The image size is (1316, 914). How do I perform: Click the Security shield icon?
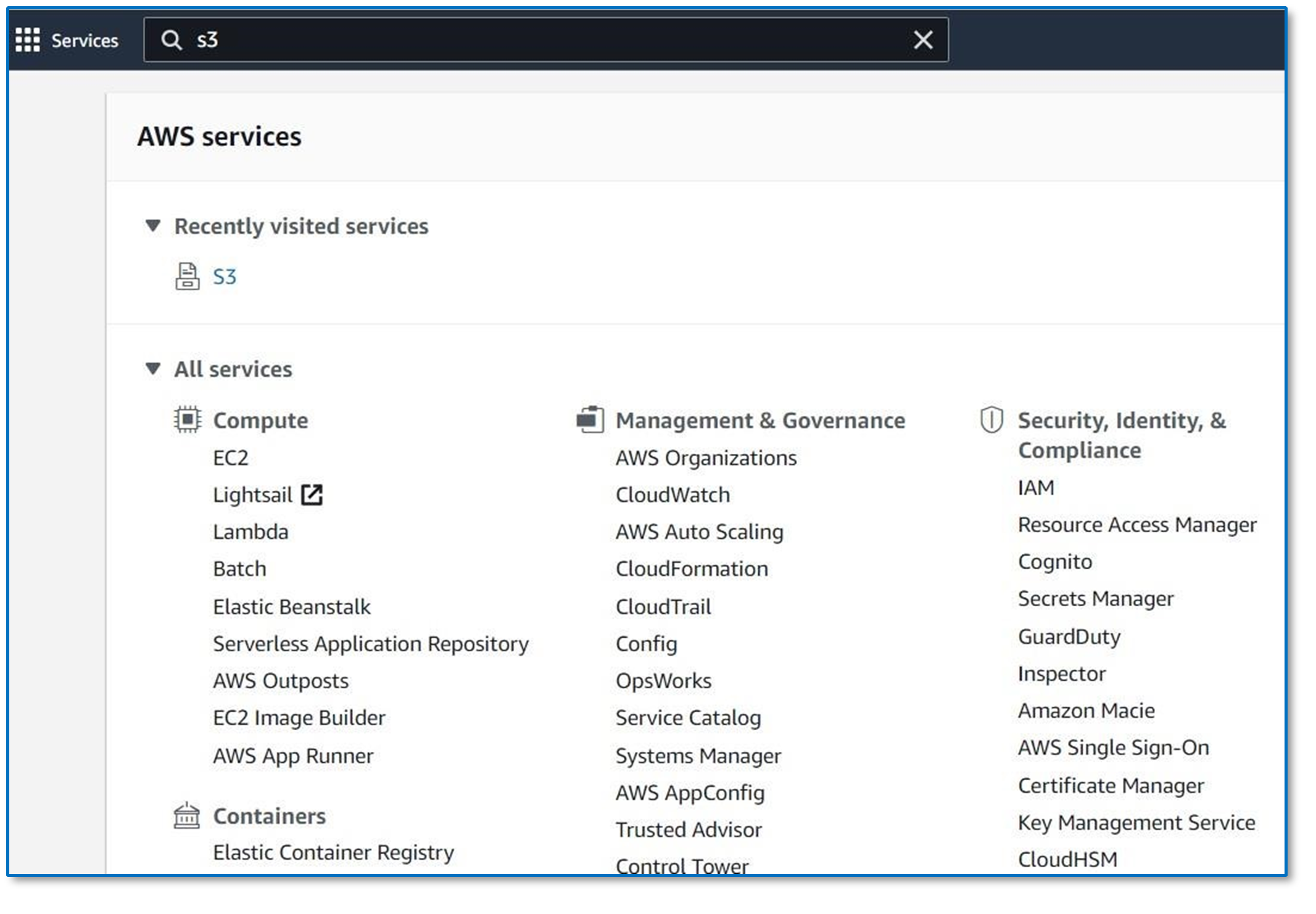tap(992, 420)
